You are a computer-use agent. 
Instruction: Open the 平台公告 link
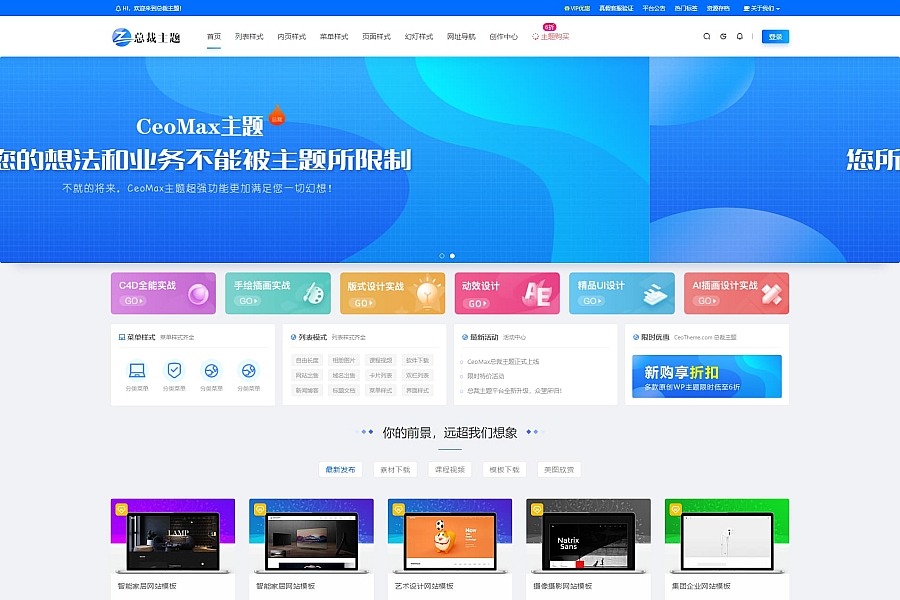point(654,8)
